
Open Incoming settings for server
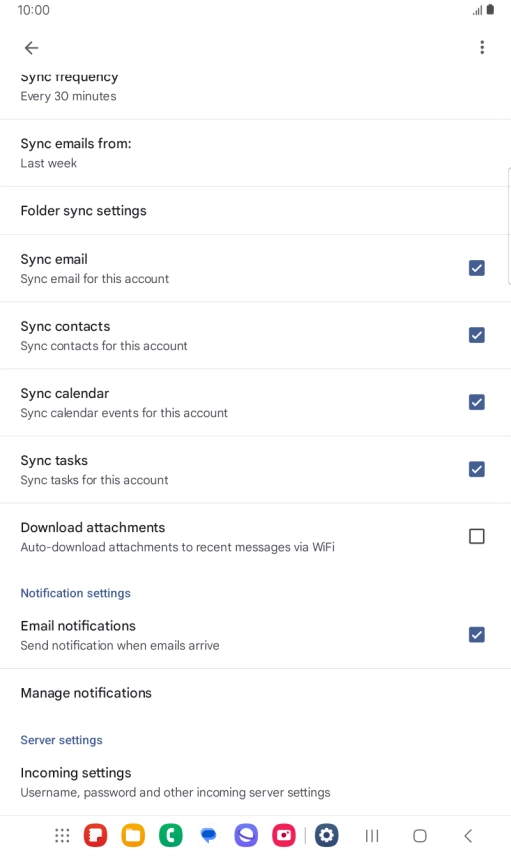[x=256, y=782]
